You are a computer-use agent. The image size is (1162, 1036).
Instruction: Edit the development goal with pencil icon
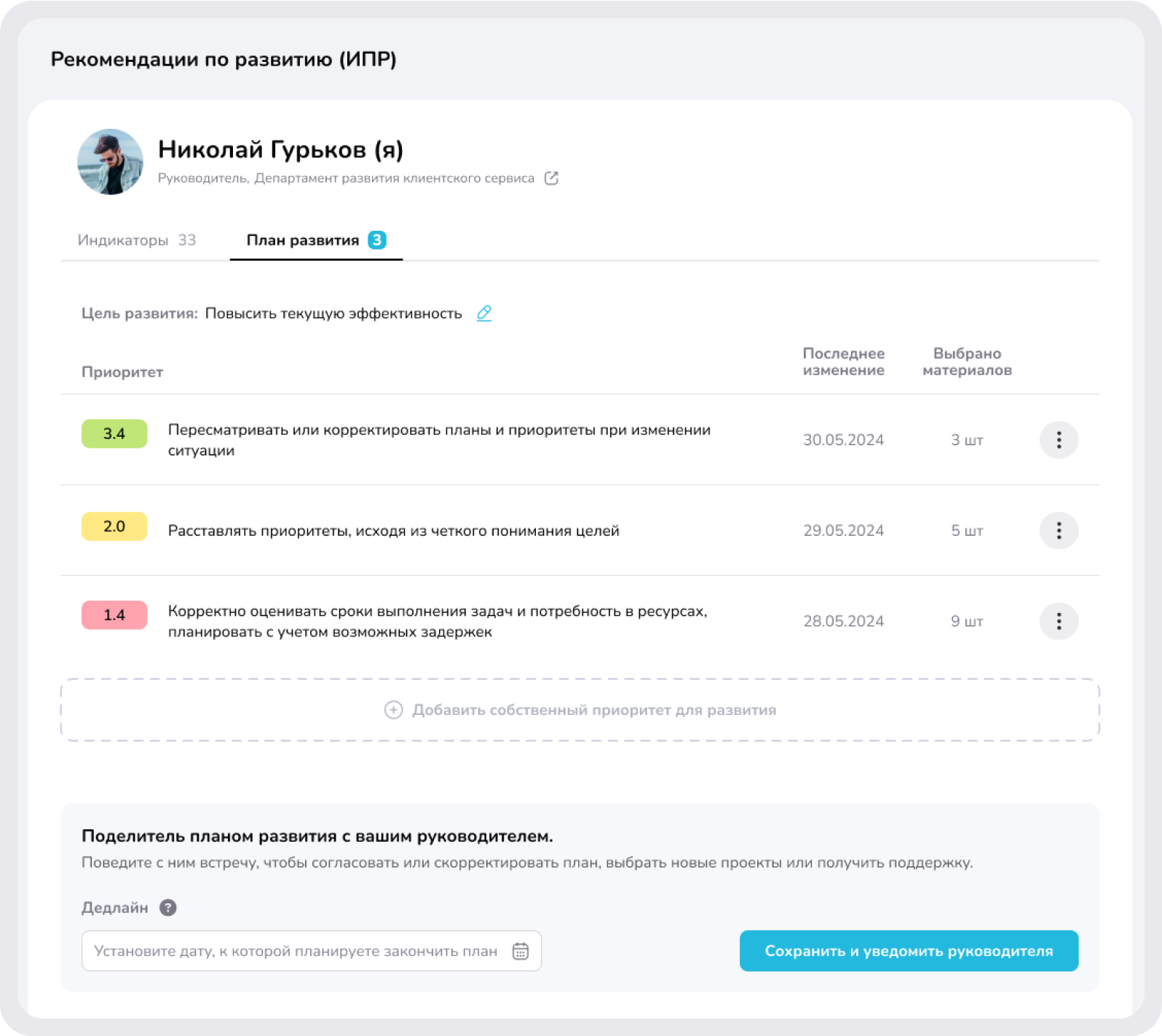pos(484,313)
